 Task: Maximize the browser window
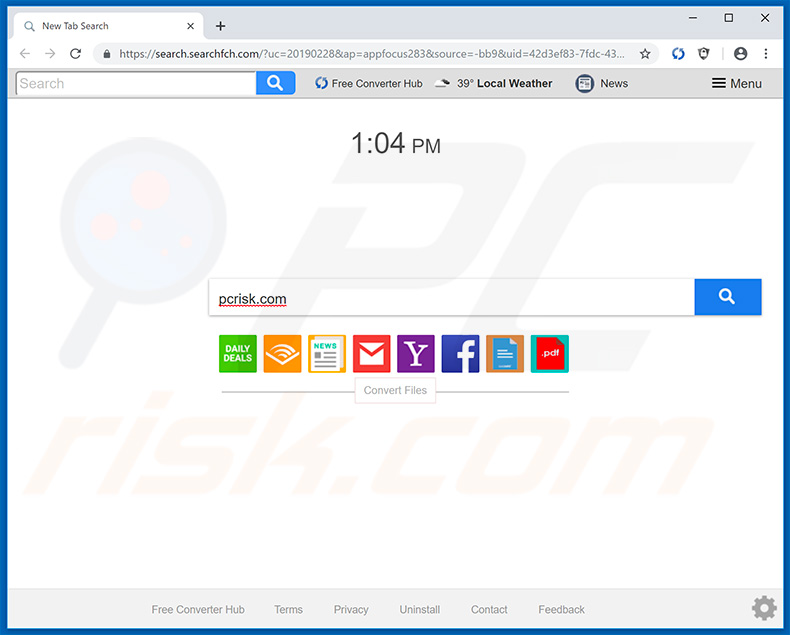pyautogui.click(x=729, y=18)
